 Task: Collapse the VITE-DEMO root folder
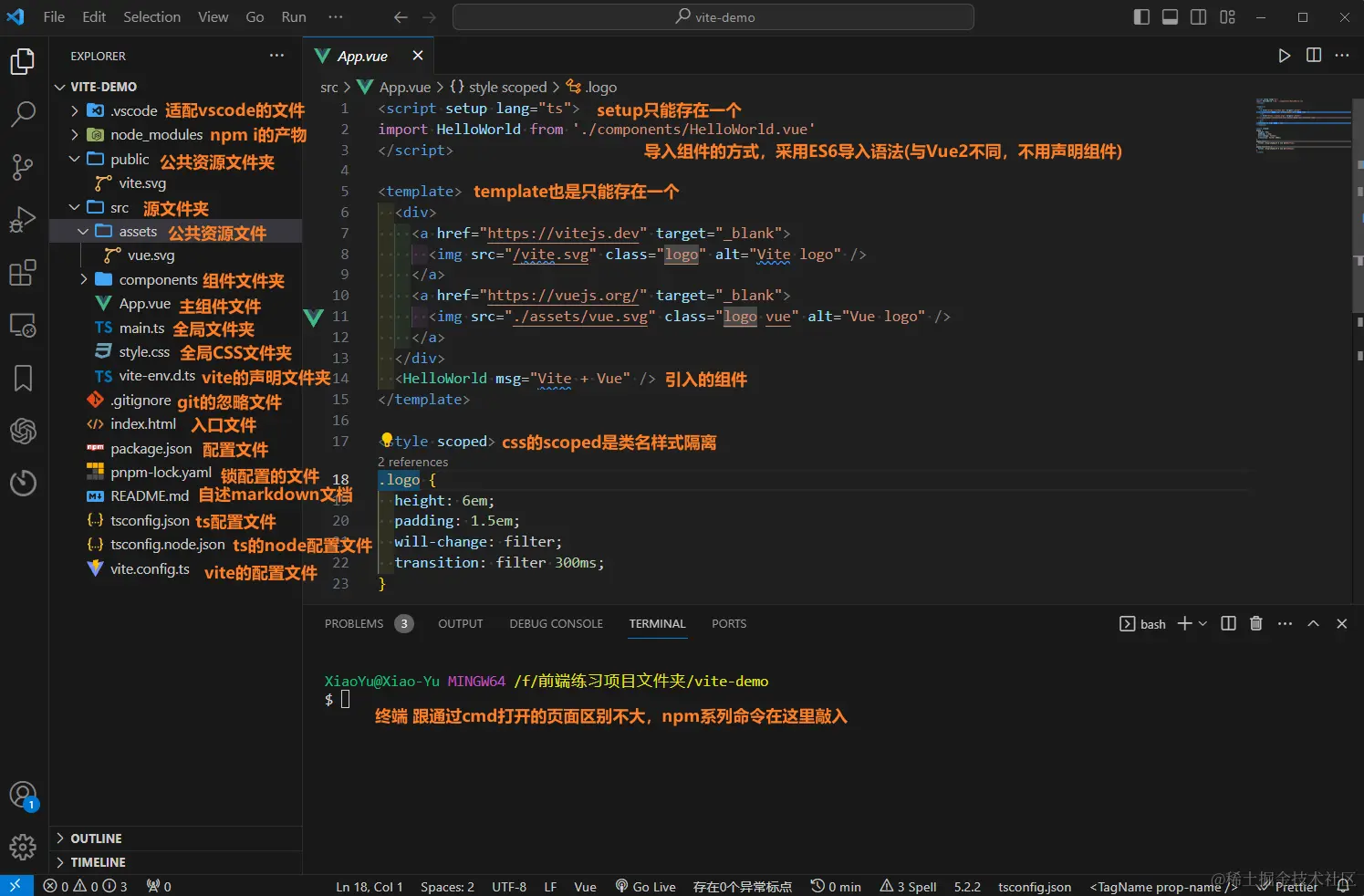(x=60, y=87)
